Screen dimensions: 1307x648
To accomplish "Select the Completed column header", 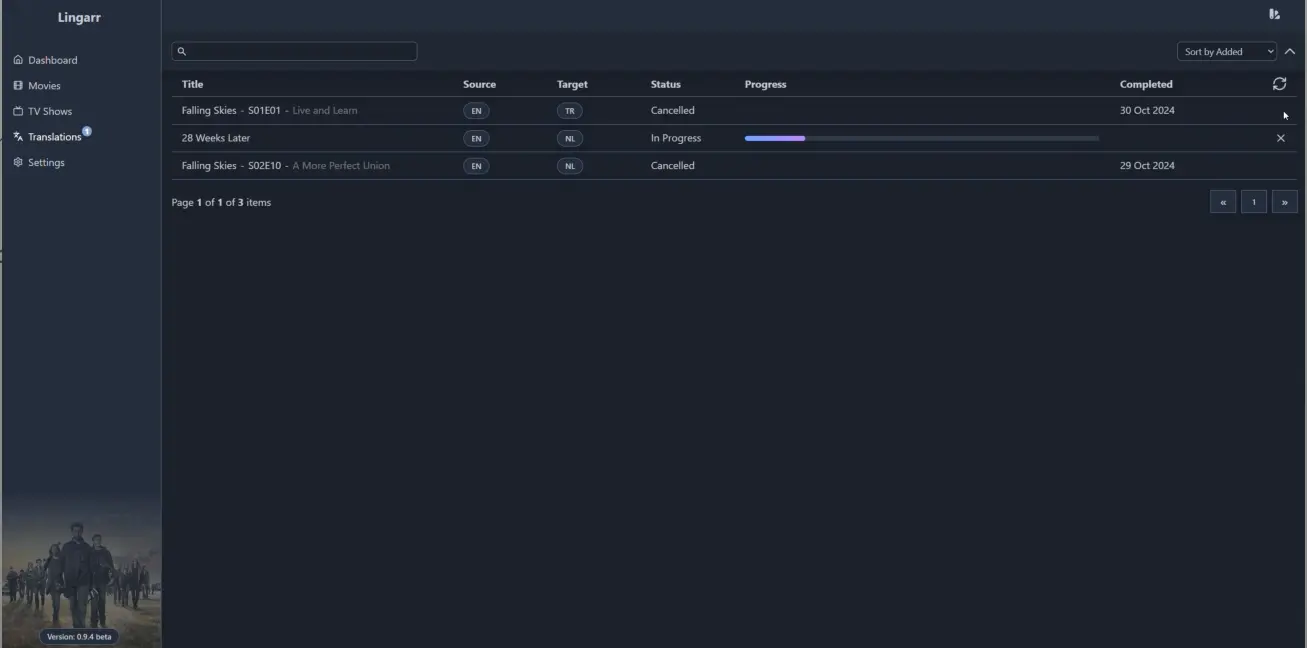I will [1146, 83].
